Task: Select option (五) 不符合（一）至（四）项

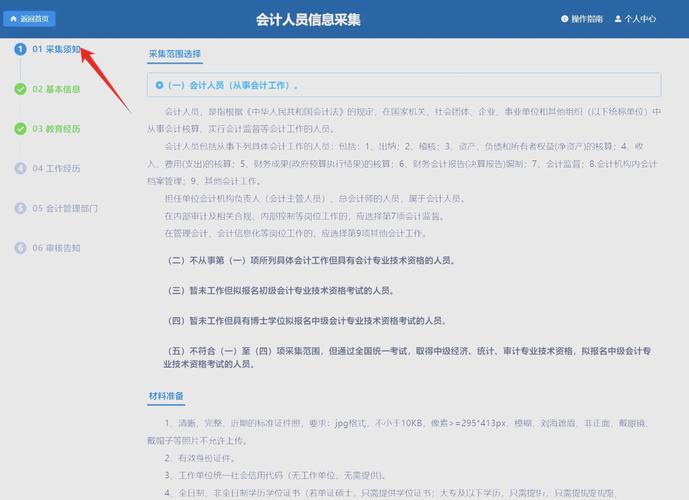Action: tap(407, 357)
